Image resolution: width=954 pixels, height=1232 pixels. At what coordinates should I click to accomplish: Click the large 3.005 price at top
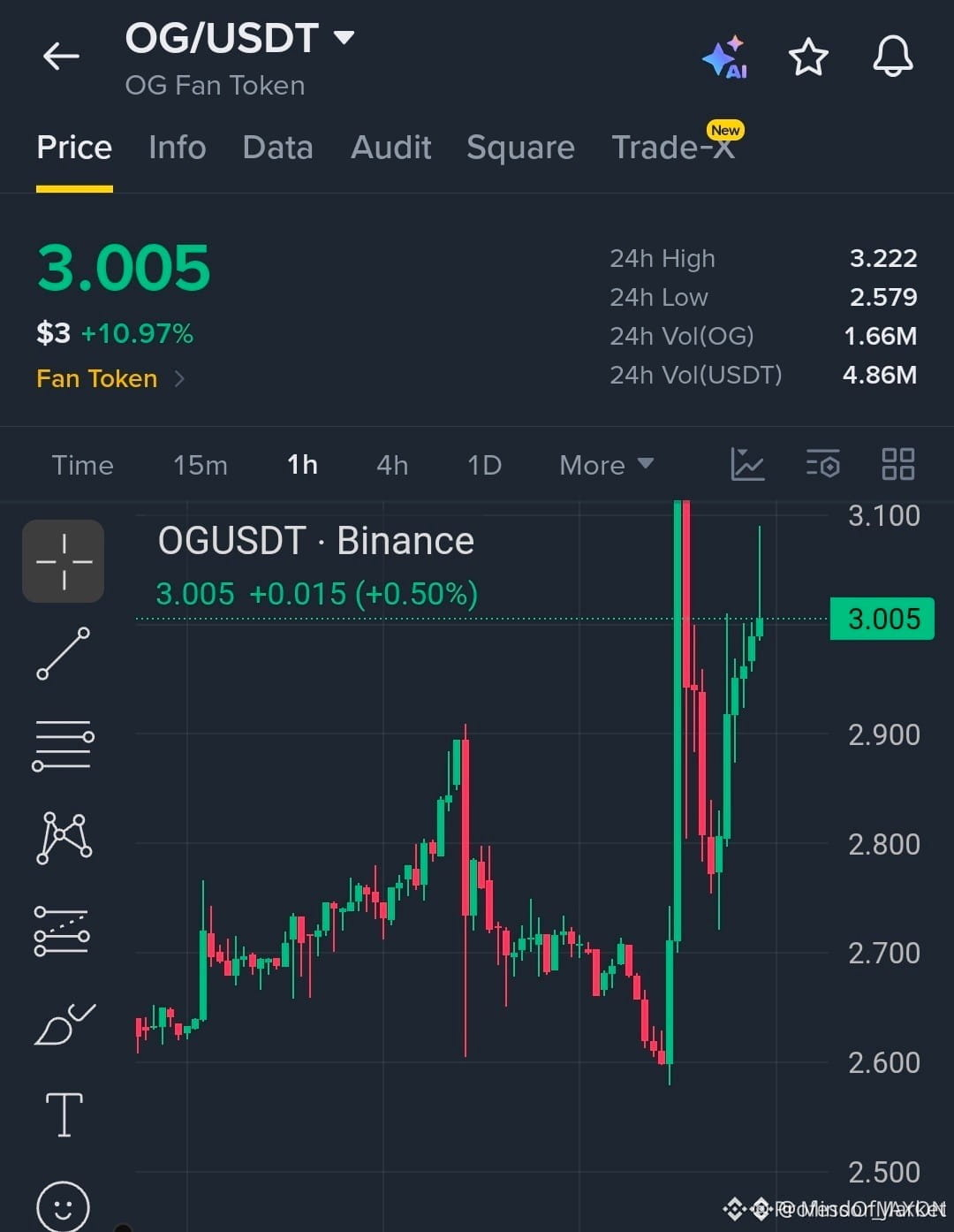124,268
